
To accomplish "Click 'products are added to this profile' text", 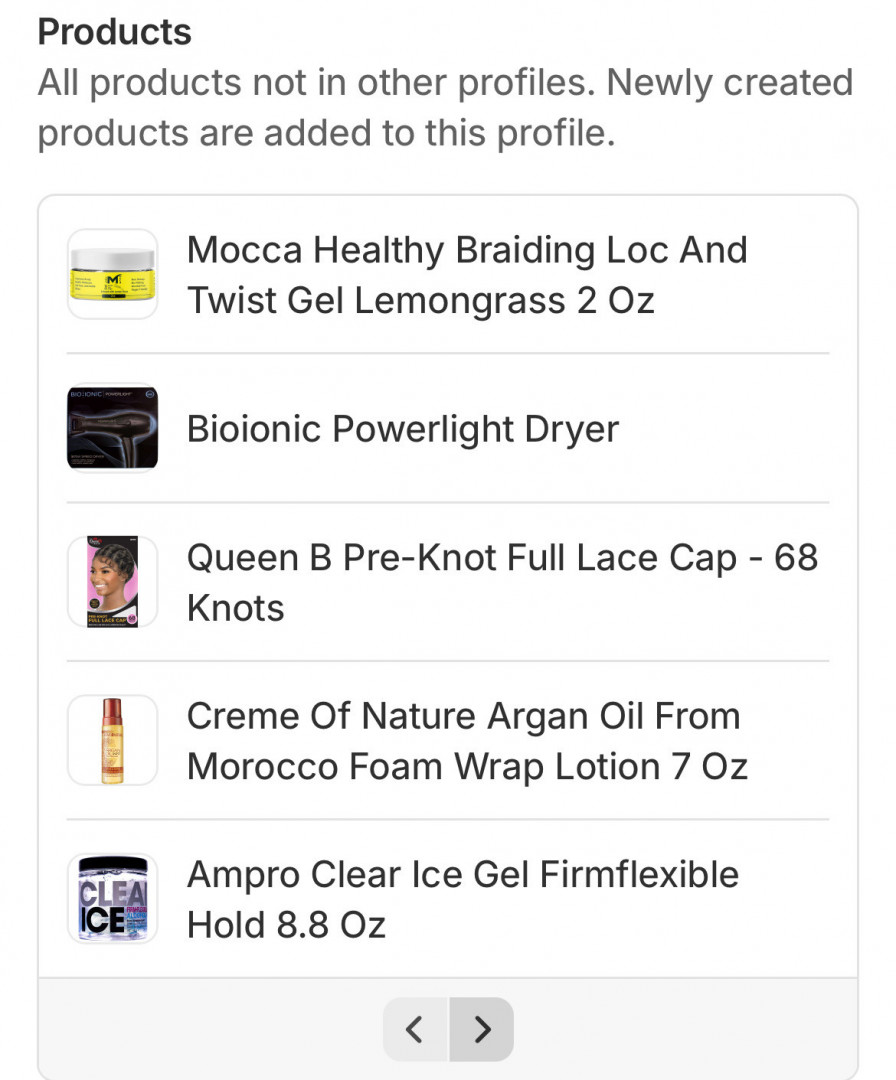I will pos(326,132).
